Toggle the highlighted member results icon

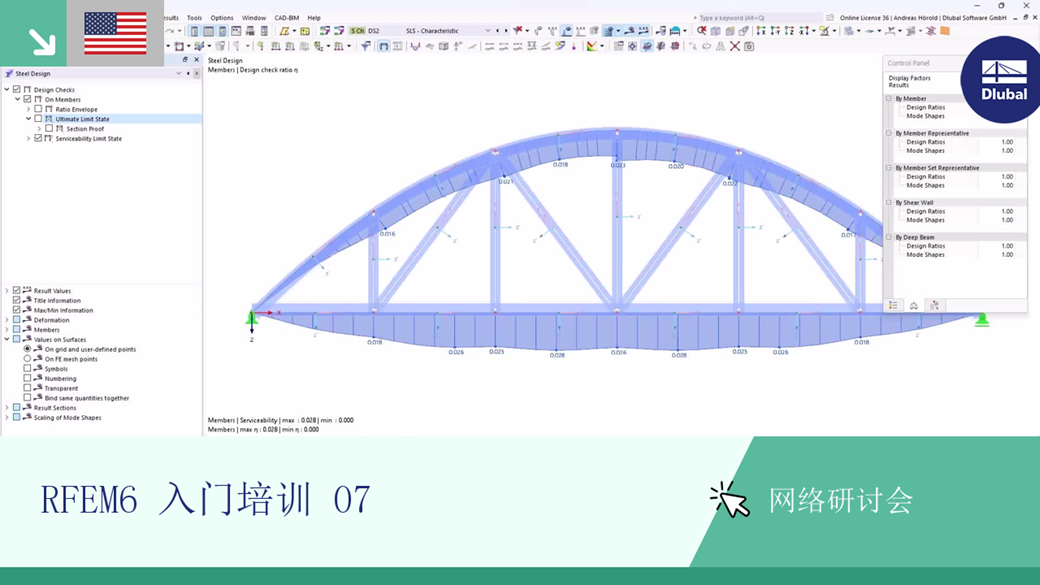point(383,46)
